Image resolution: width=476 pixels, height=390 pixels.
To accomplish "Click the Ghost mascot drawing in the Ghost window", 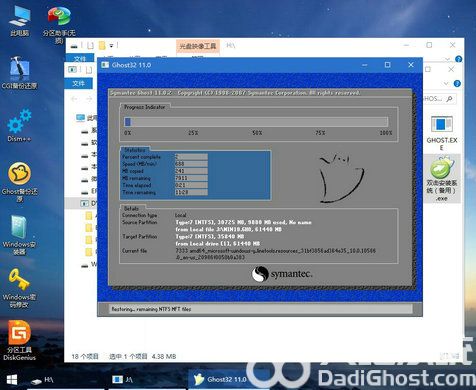I will 341,178.
